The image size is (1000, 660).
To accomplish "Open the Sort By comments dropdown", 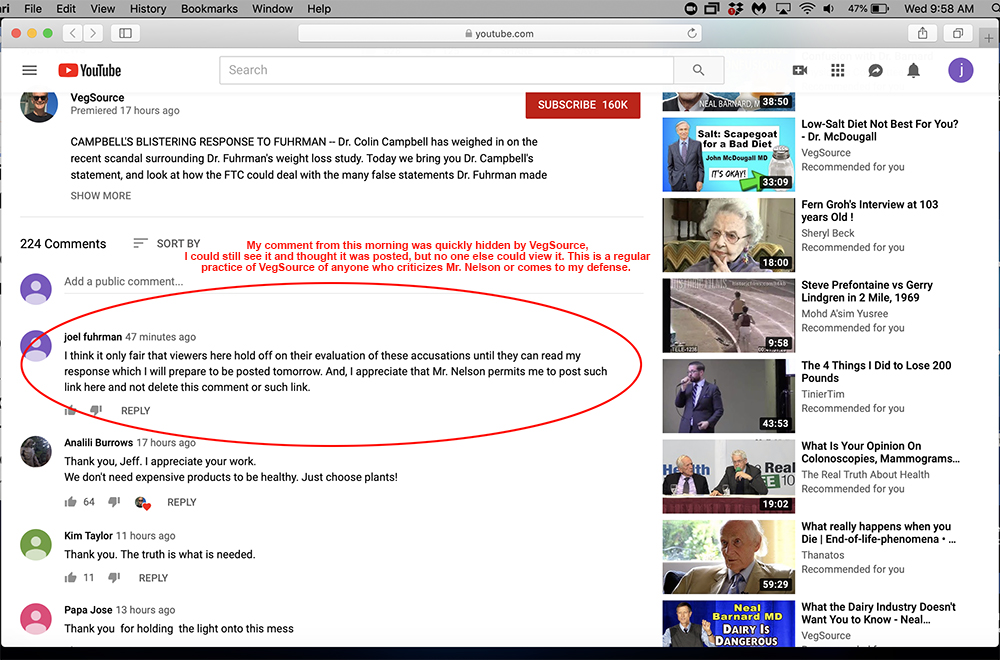I will [x=167, y=243].
